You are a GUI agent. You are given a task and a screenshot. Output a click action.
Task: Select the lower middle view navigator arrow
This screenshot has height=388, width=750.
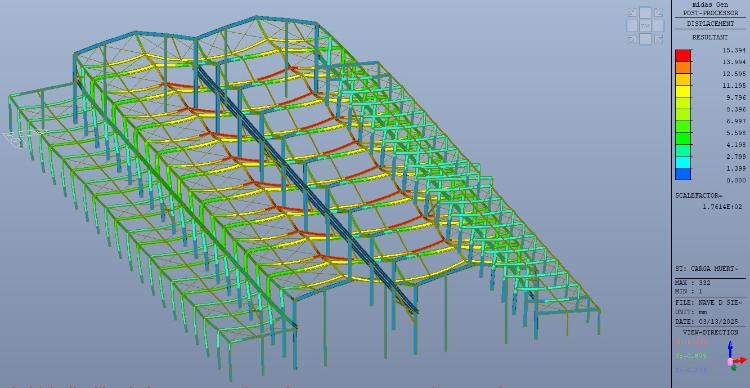[645, 39]
